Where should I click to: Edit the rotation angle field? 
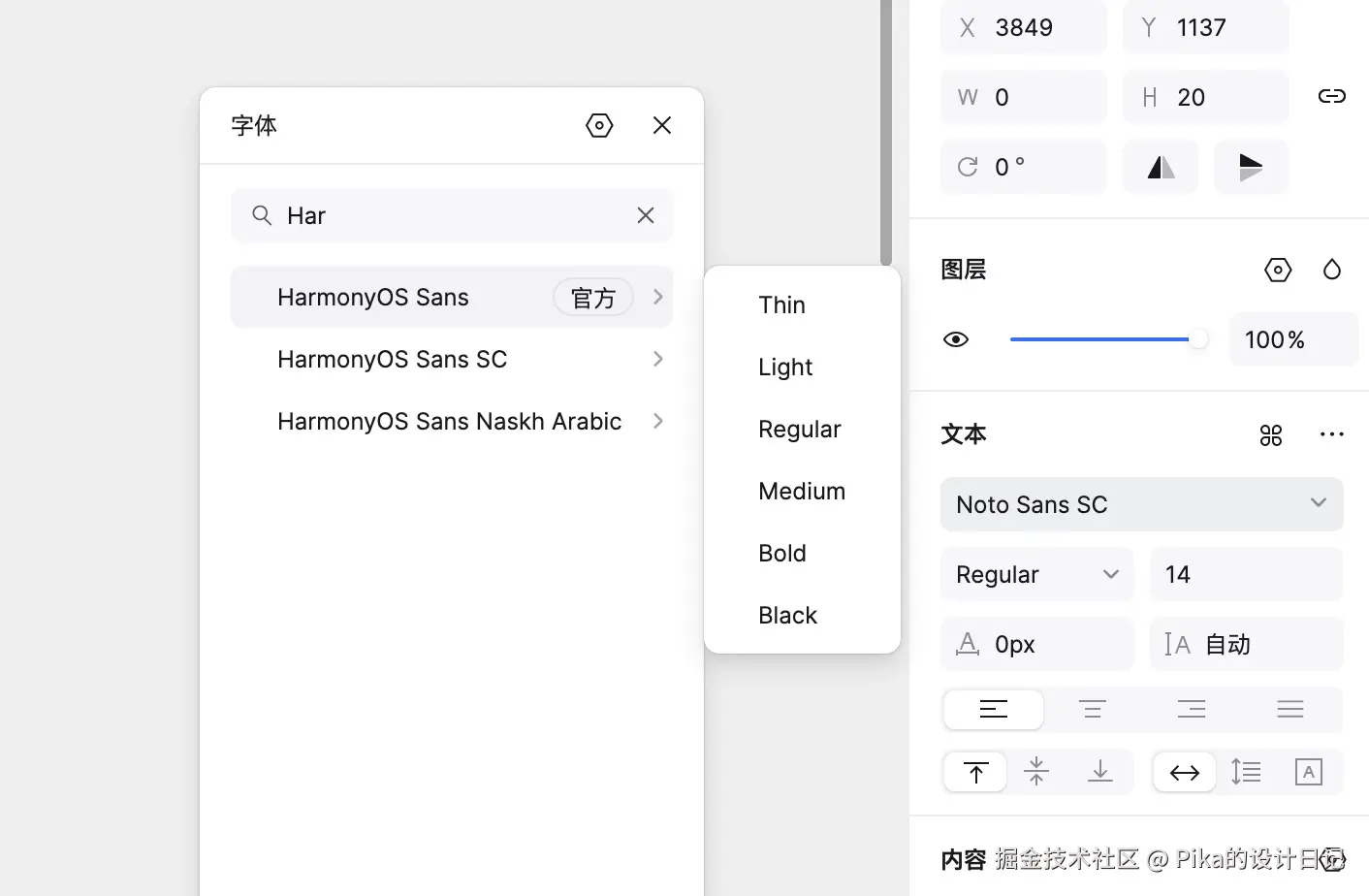click(x=1024, y=167)
